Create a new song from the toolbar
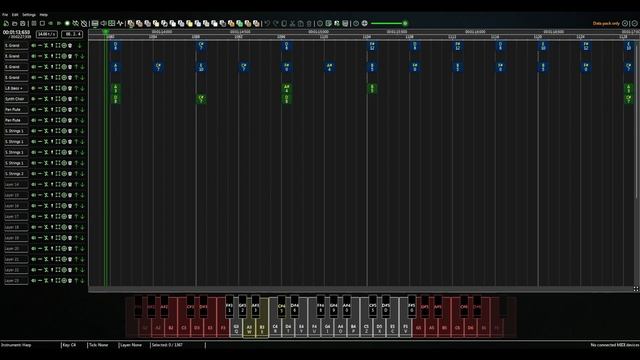 click(6, 24)
